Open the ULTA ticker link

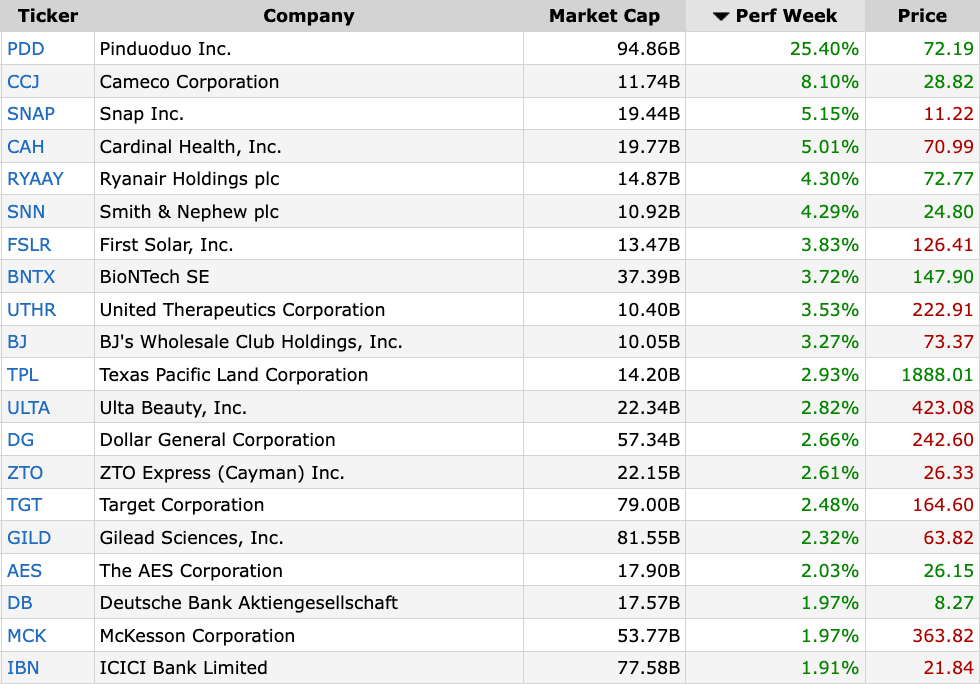point(28,408)
